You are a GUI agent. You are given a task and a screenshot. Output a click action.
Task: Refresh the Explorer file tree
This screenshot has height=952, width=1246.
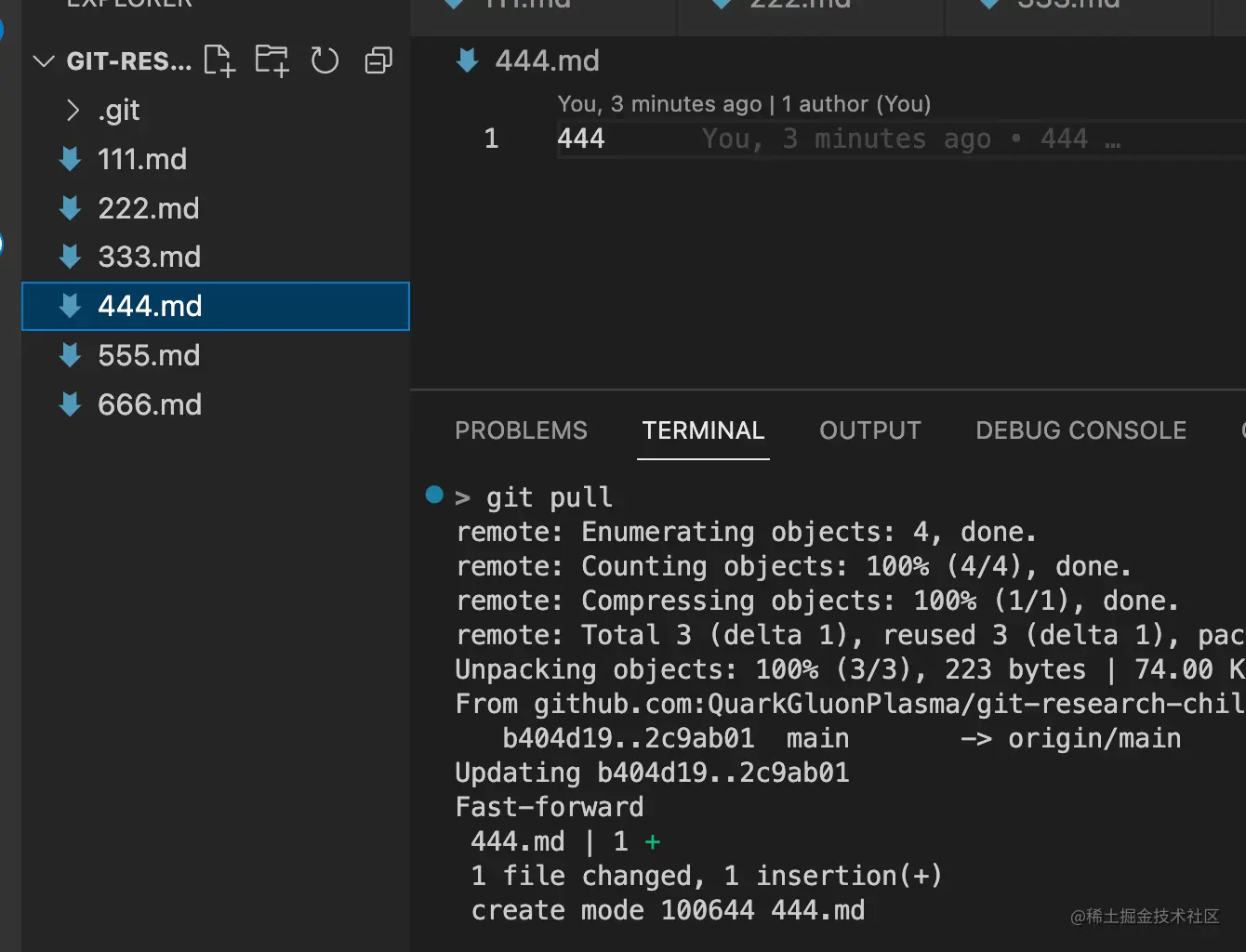[325, 61]
